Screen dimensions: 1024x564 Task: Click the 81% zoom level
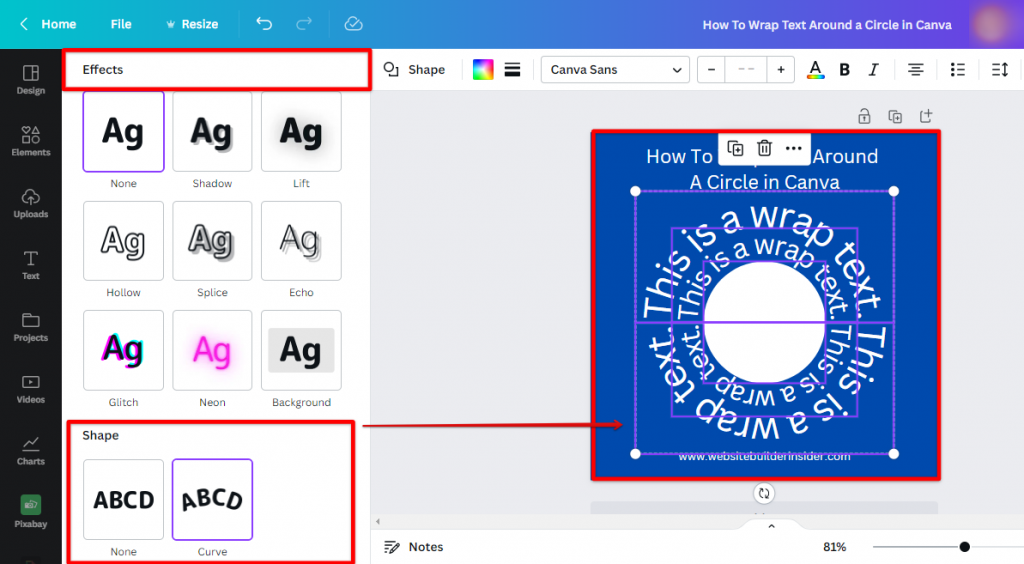click(x=835, y=547)
